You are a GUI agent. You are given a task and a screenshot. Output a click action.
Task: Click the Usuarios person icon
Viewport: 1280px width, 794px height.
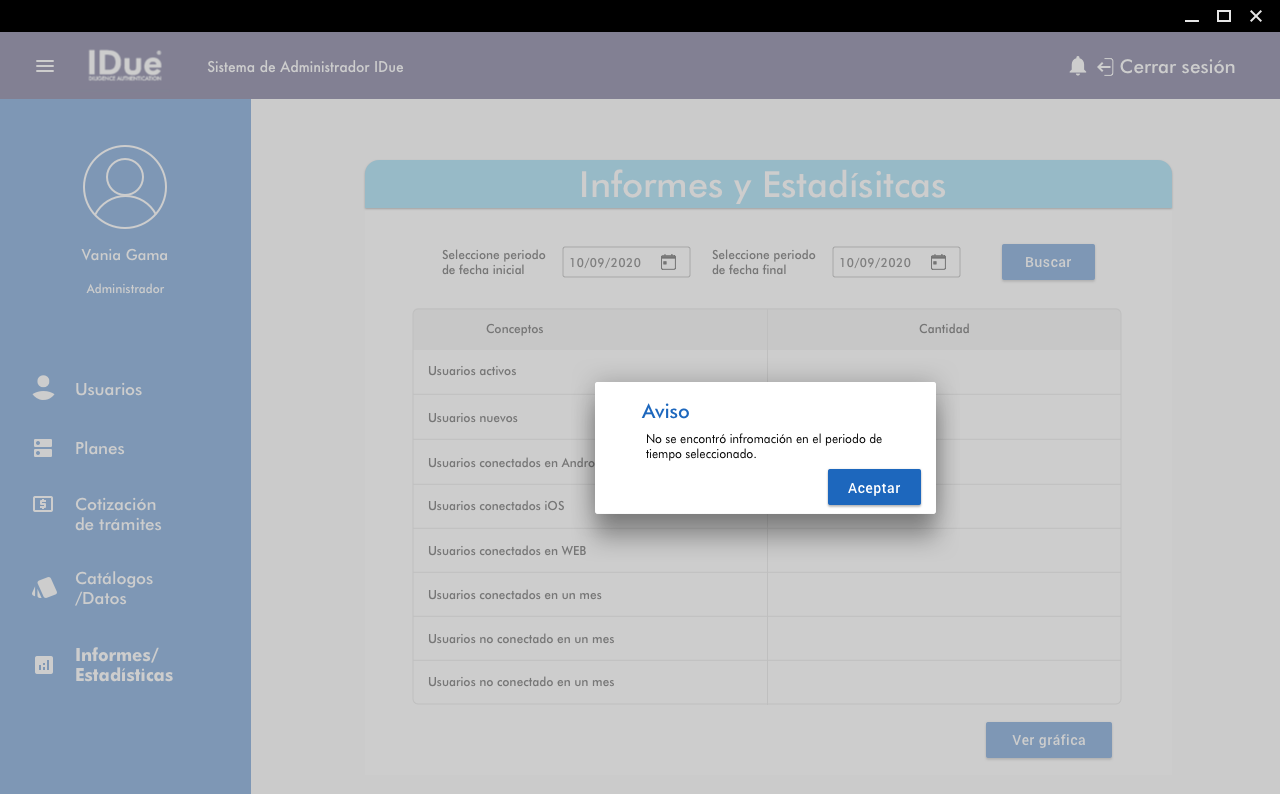click(x=43, y=389)
